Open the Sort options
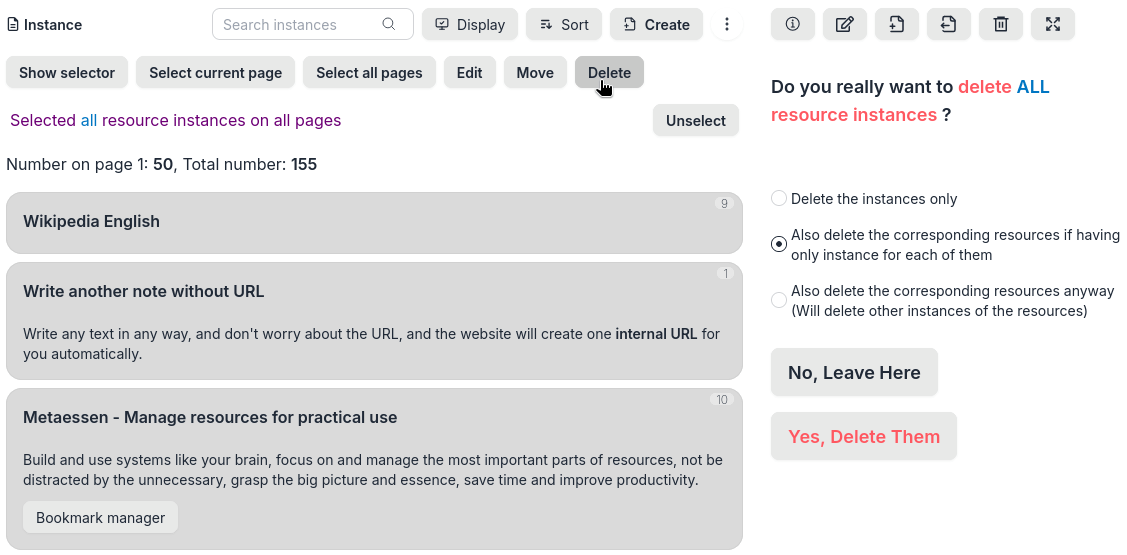1127x555 pixels. [x=564, y=24]
